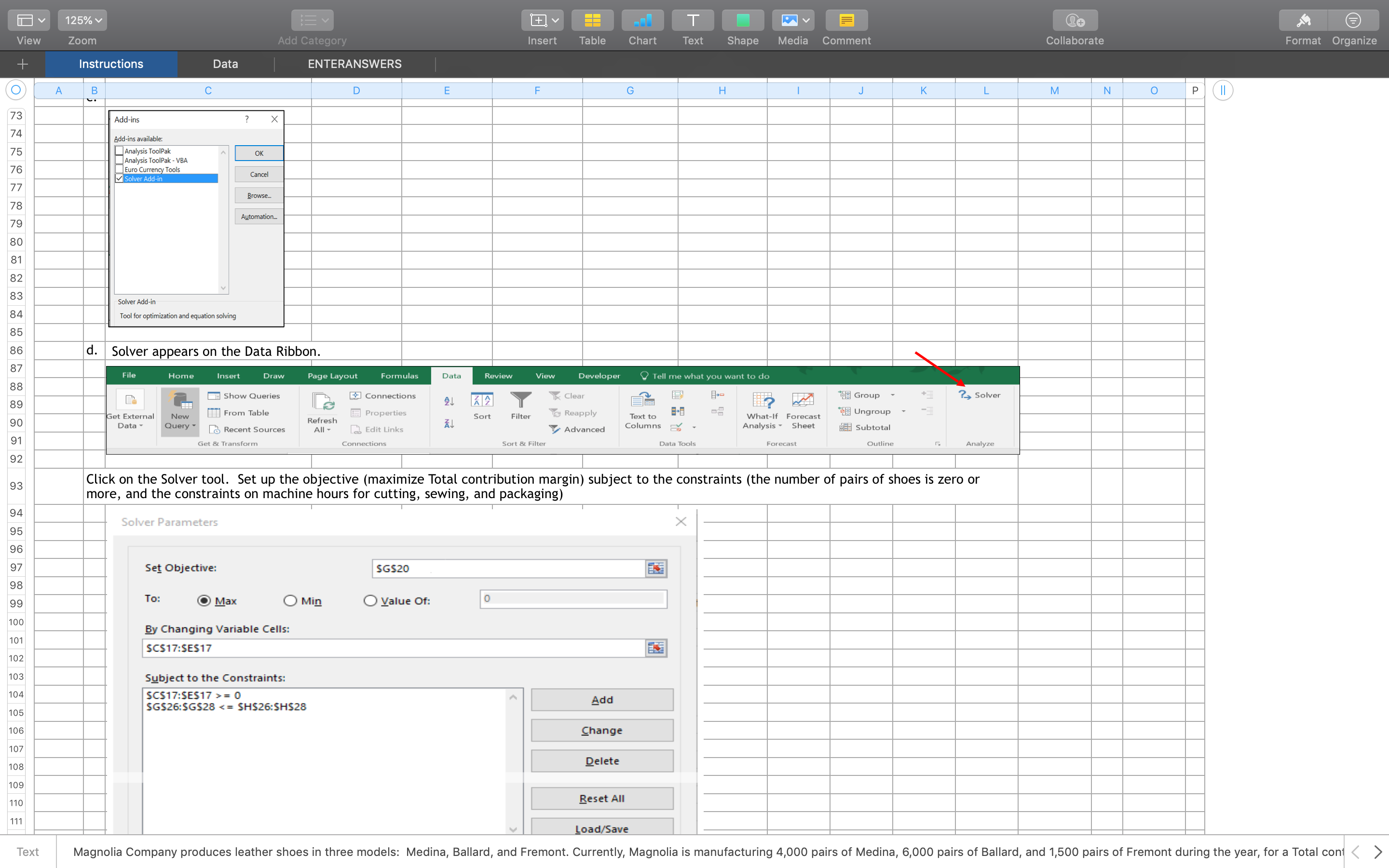The height and width of the screenshot is (868, 1389).
Task: Open the Organize panel
Action: point(1353,20)
